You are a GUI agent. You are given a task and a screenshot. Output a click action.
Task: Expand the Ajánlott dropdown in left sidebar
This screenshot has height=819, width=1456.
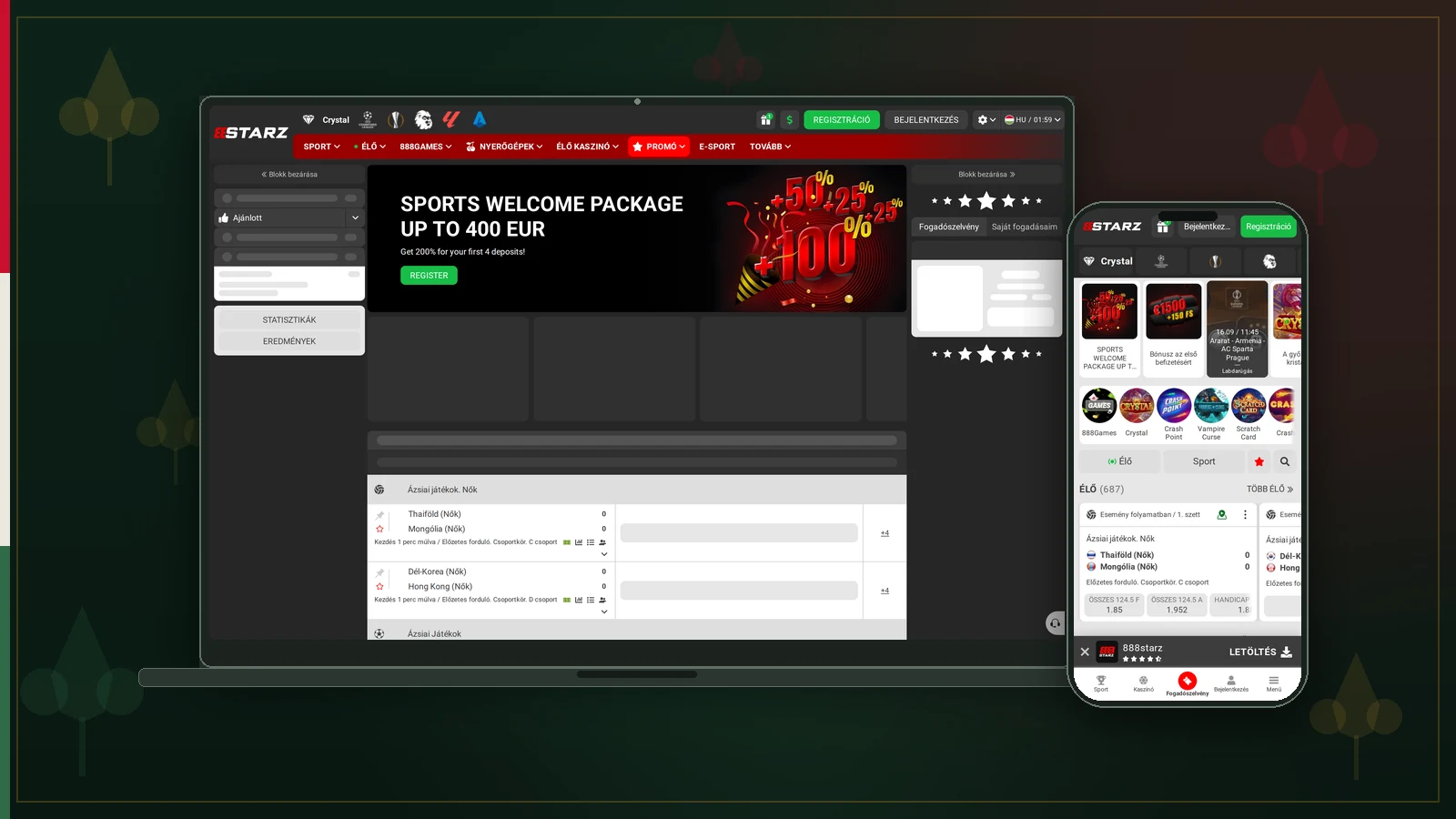[355, 218]
